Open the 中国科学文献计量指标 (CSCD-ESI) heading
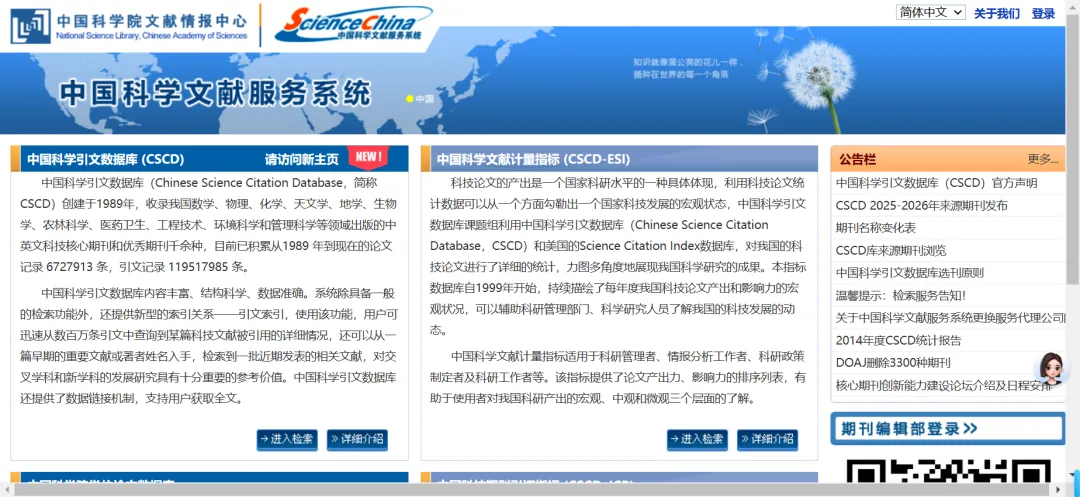 coord(533,160)
